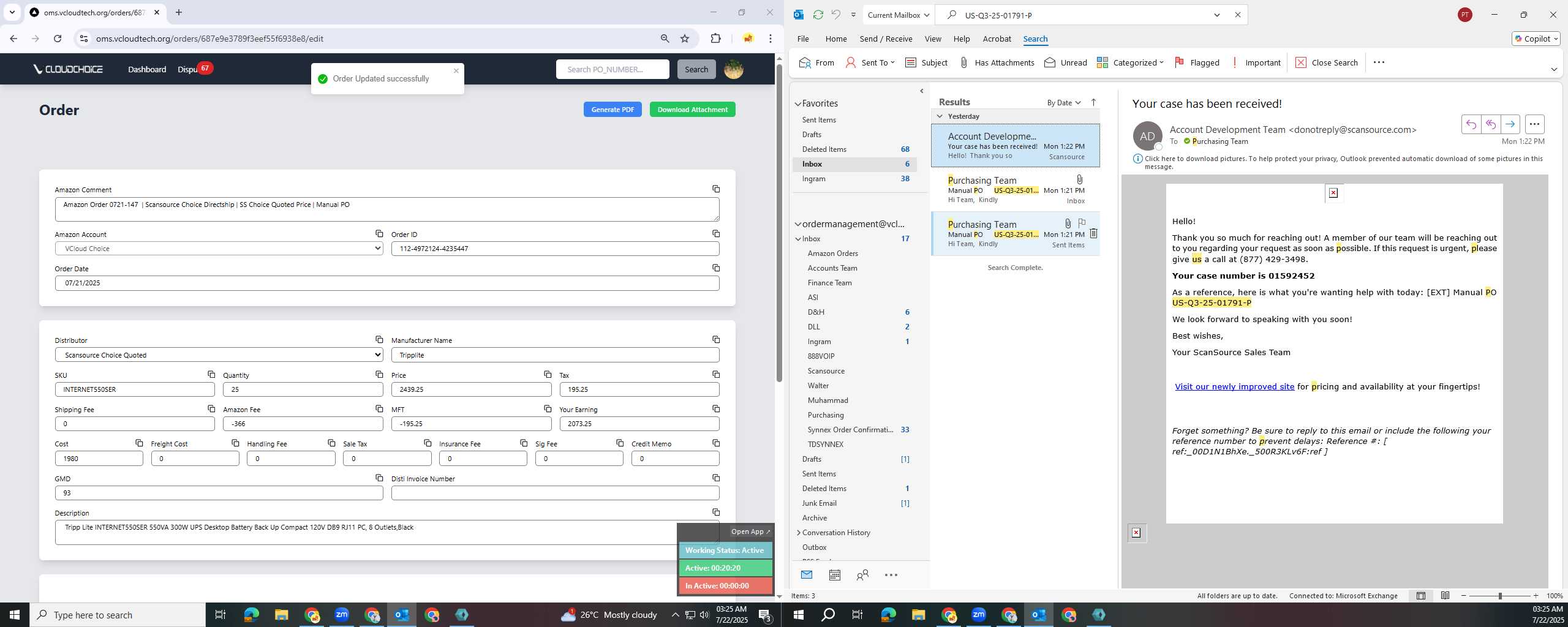Reply to the ScanSource email

[x=1471, y=124]
